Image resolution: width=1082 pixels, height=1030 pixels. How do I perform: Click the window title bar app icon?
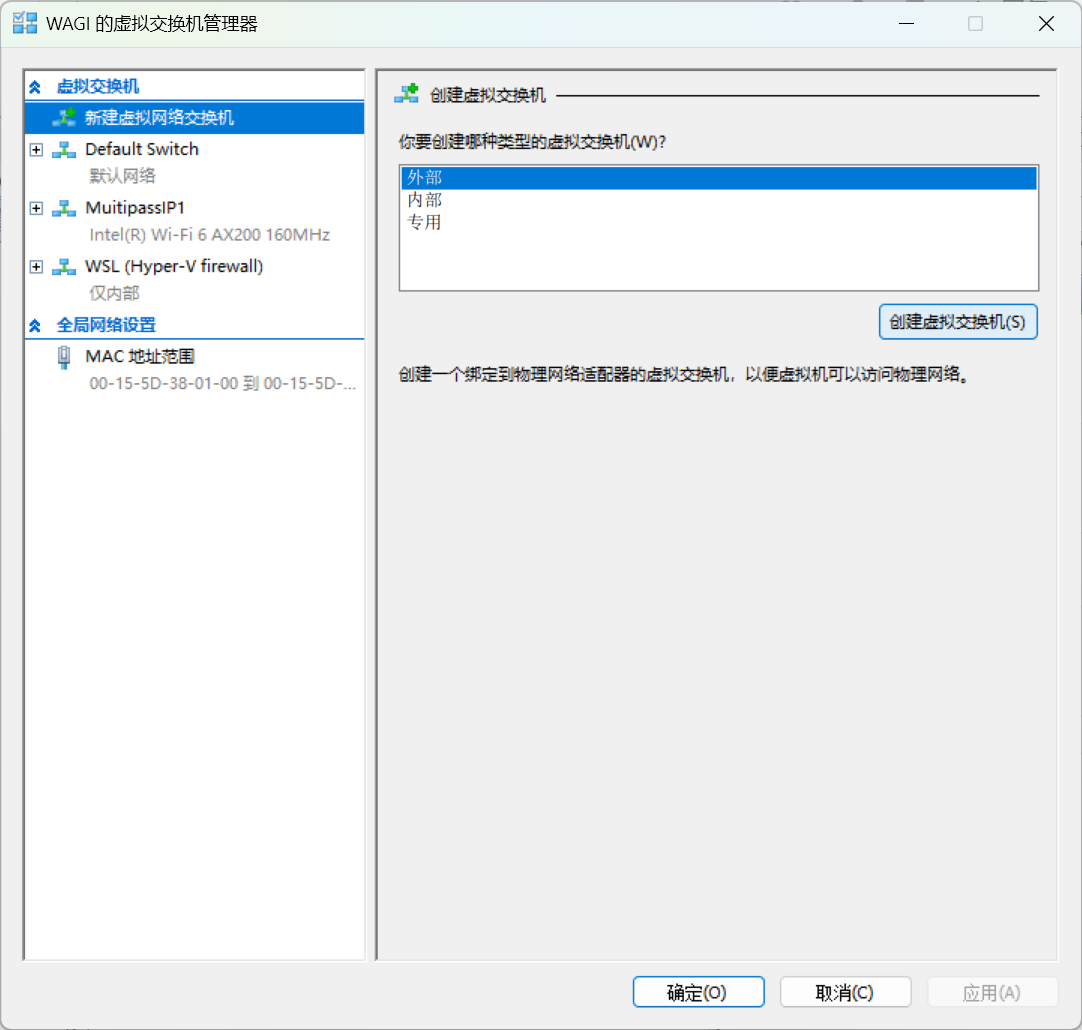(25, 24)
